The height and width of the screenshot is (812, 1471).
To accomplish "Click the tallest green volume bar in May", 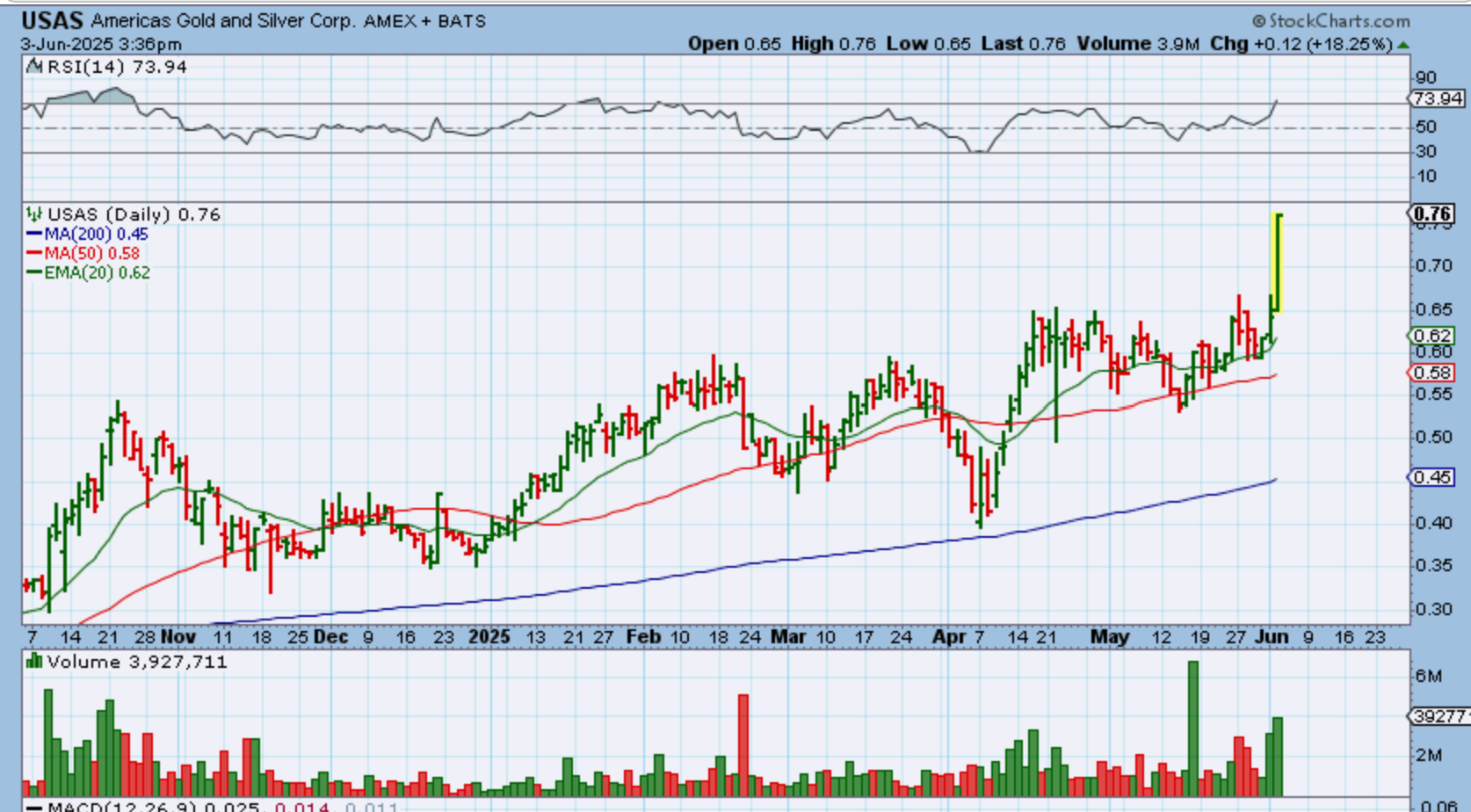I will pos(1193,729).
